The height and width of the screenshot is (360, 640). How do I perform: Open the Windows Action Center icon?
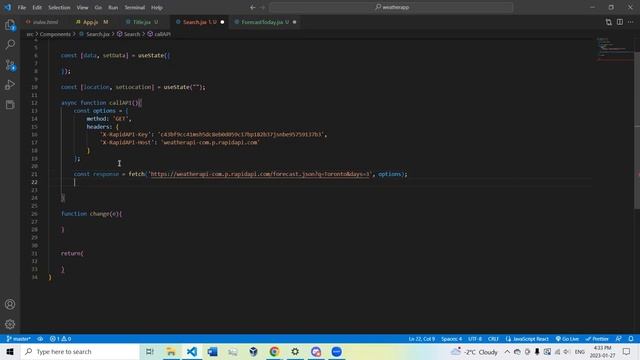click(627, 351)
